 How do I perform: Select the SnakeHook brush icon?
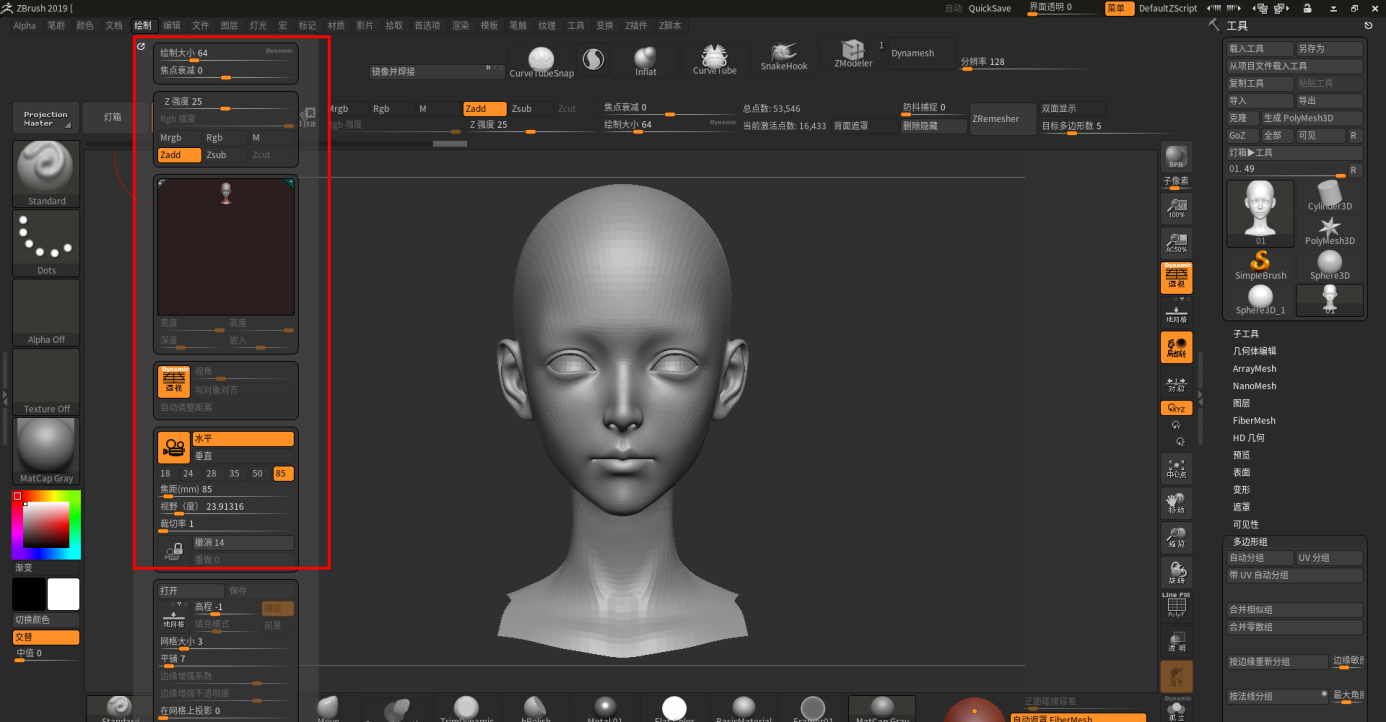coord(783,56)
